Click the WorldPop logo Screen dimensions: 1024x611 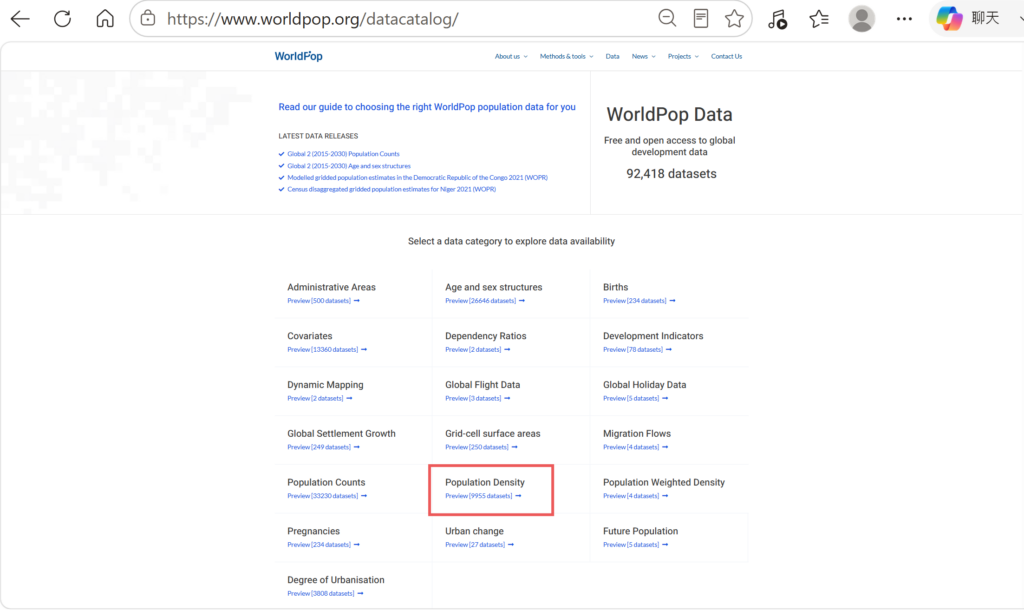pos(298,56)
